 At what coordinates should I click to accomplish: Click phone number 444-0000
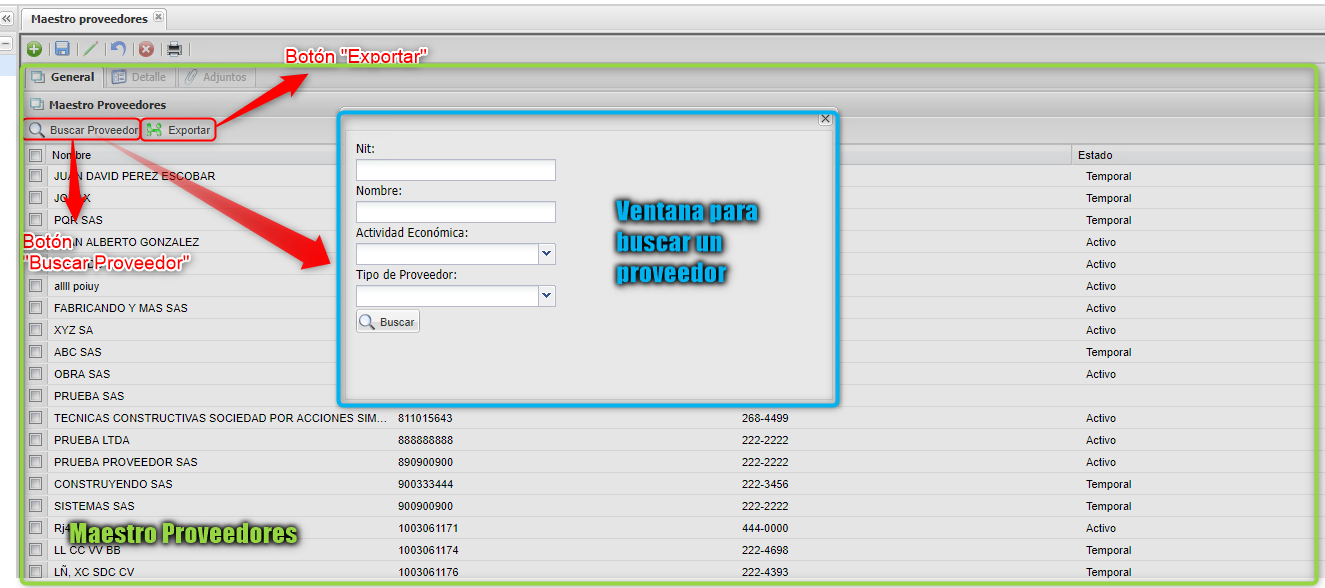click(x=765, y=528)
